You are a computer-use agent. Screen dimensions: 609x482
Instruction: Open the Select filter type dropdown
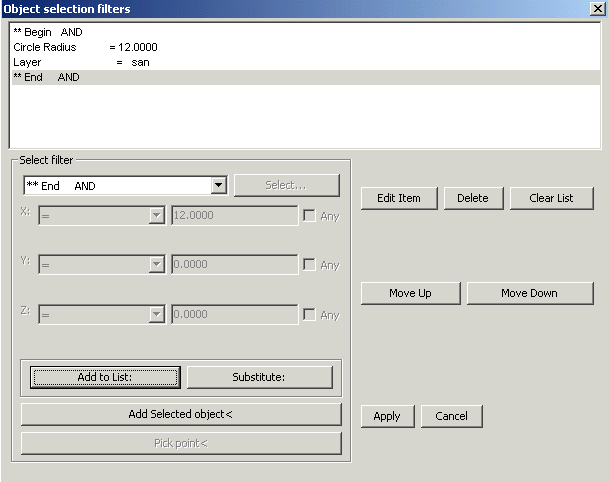tap(218, 185)
